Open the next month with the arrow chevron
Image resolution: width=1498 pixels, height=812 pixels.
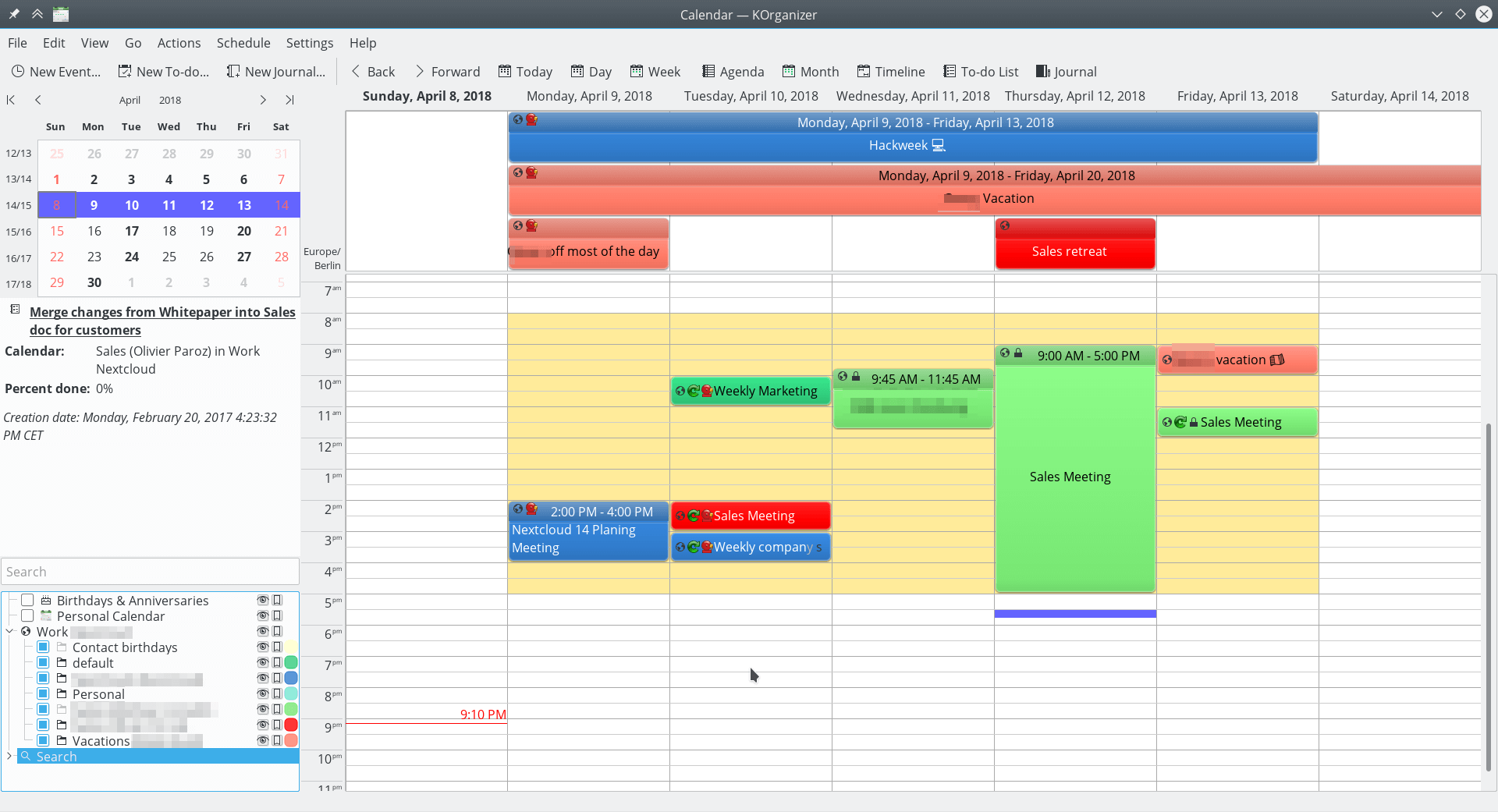click(264, 100)
